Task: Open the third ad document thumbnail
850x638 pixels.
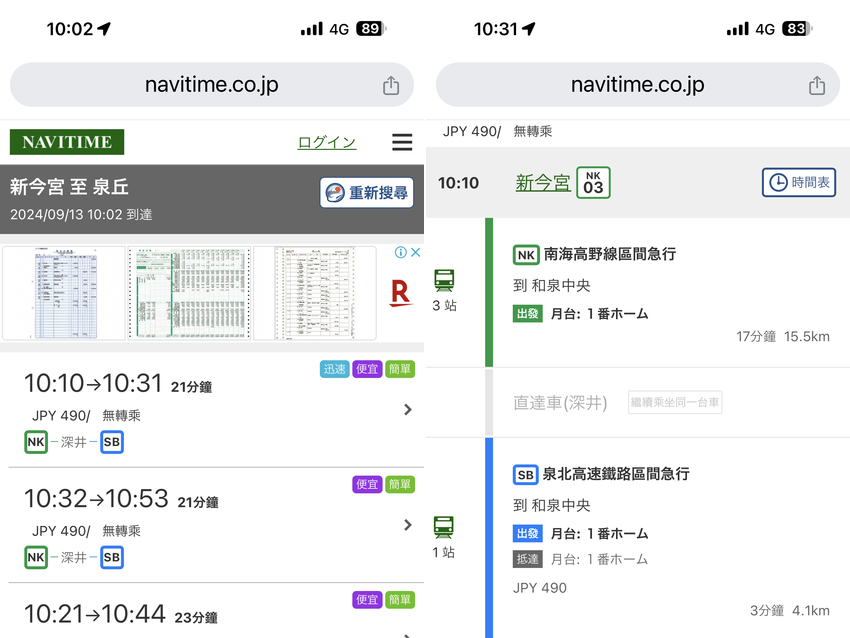Action: point(315,293)
